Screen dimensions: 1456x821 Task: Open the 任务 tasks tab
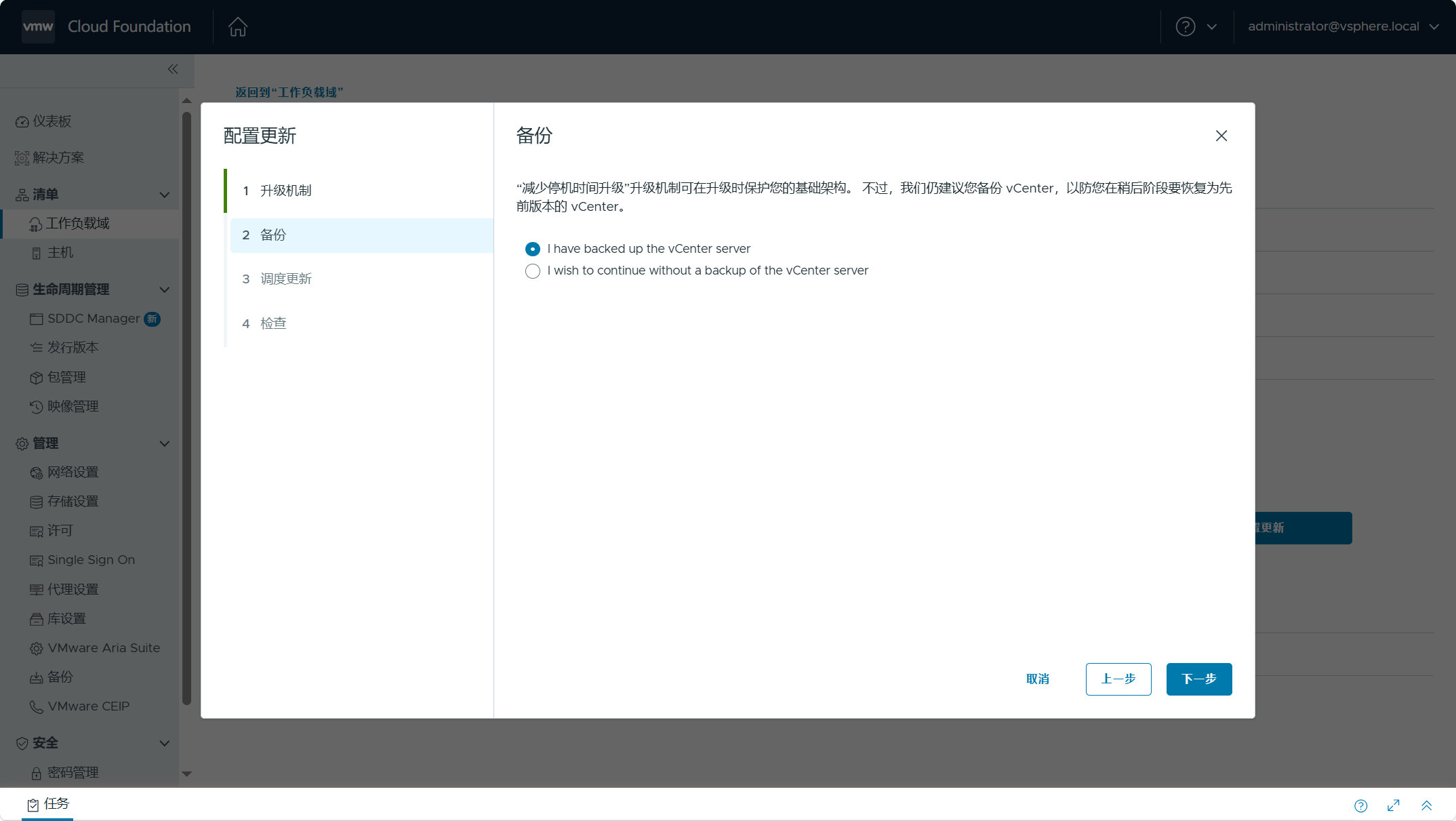pyautogui.click(x=48, y=804)
